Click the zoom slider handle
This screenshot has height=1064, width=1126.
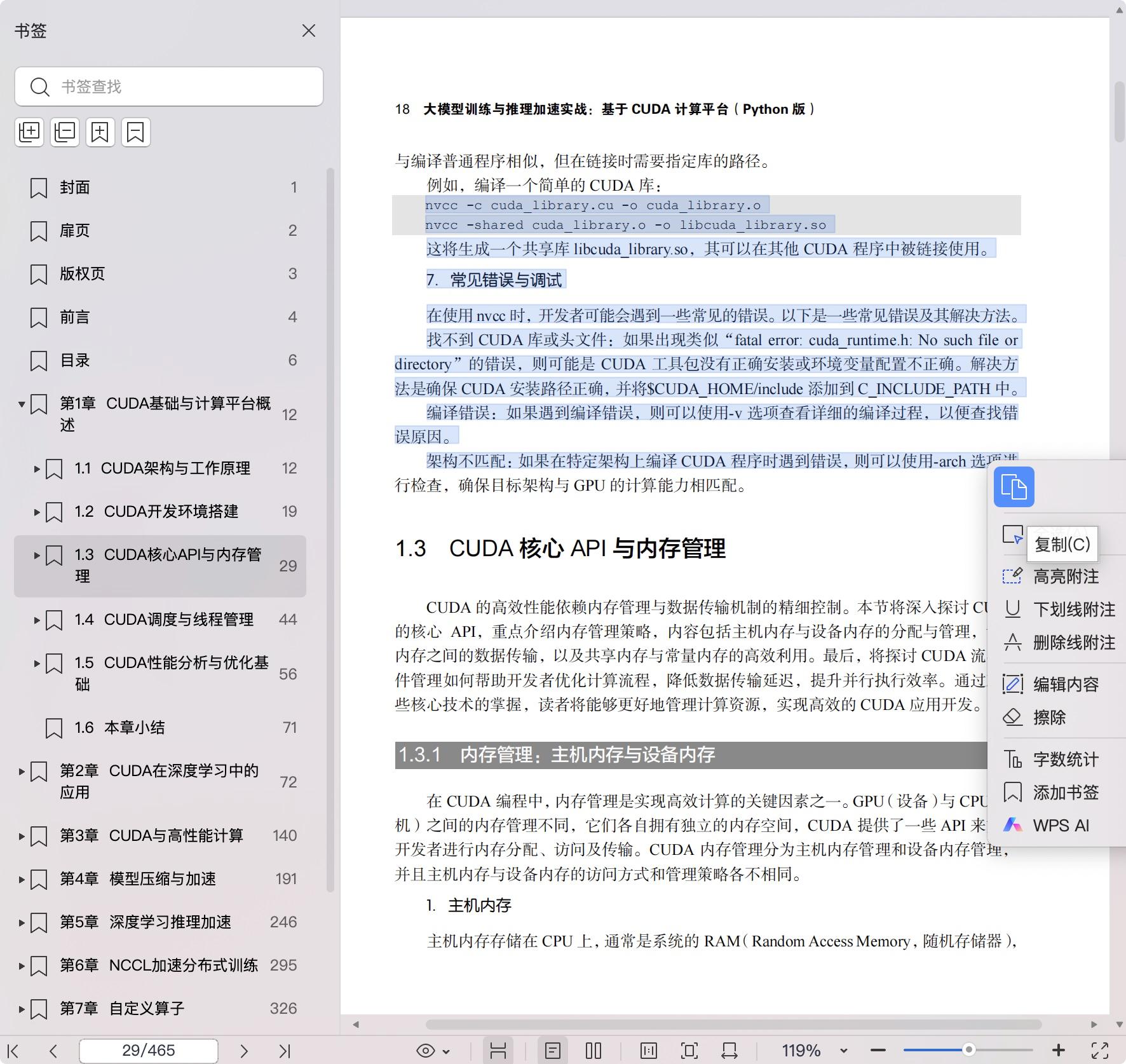(x=968, y=1050)
